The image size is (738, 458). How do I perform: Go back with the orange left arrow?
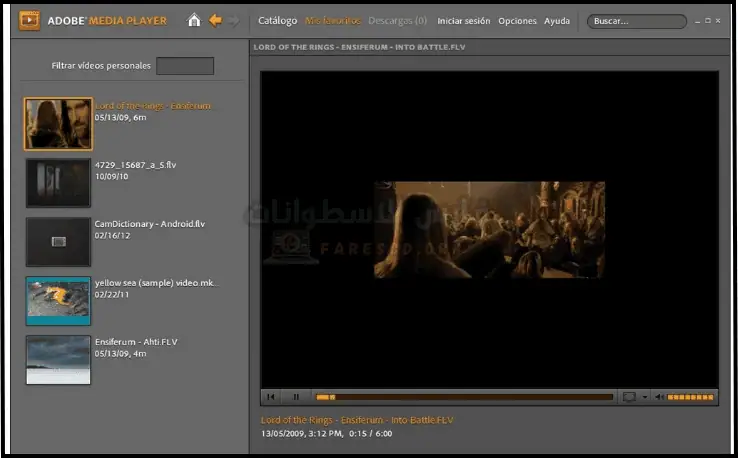(215, 20)
